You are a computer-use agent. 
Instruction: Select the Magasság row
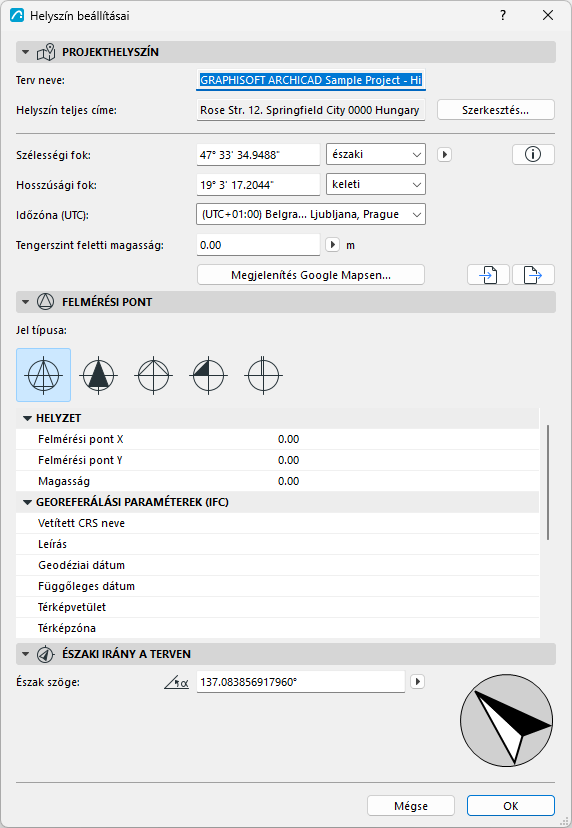[x=278, y=481]
